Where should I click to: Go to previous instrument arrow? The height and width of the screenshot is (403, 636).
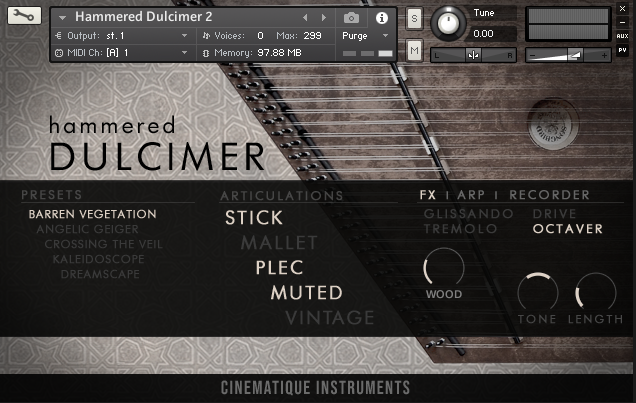305,17
